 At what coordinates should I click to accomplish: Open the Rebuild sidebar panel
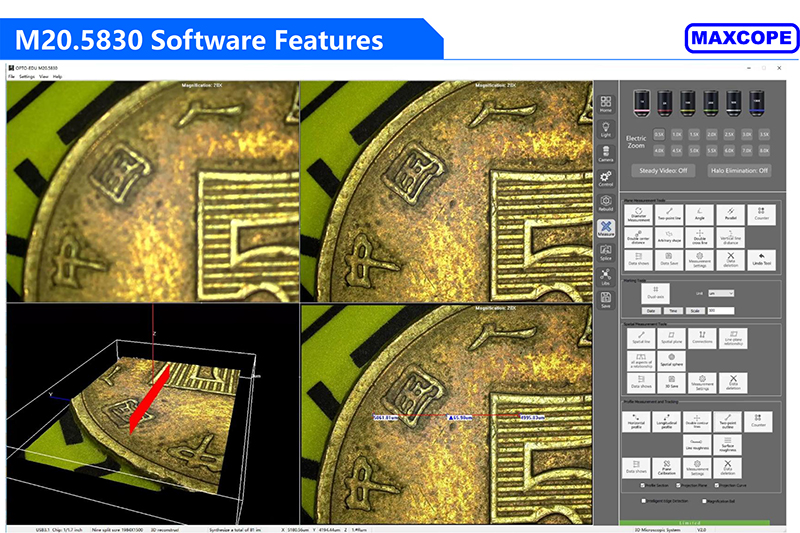(x=606, y=203)
